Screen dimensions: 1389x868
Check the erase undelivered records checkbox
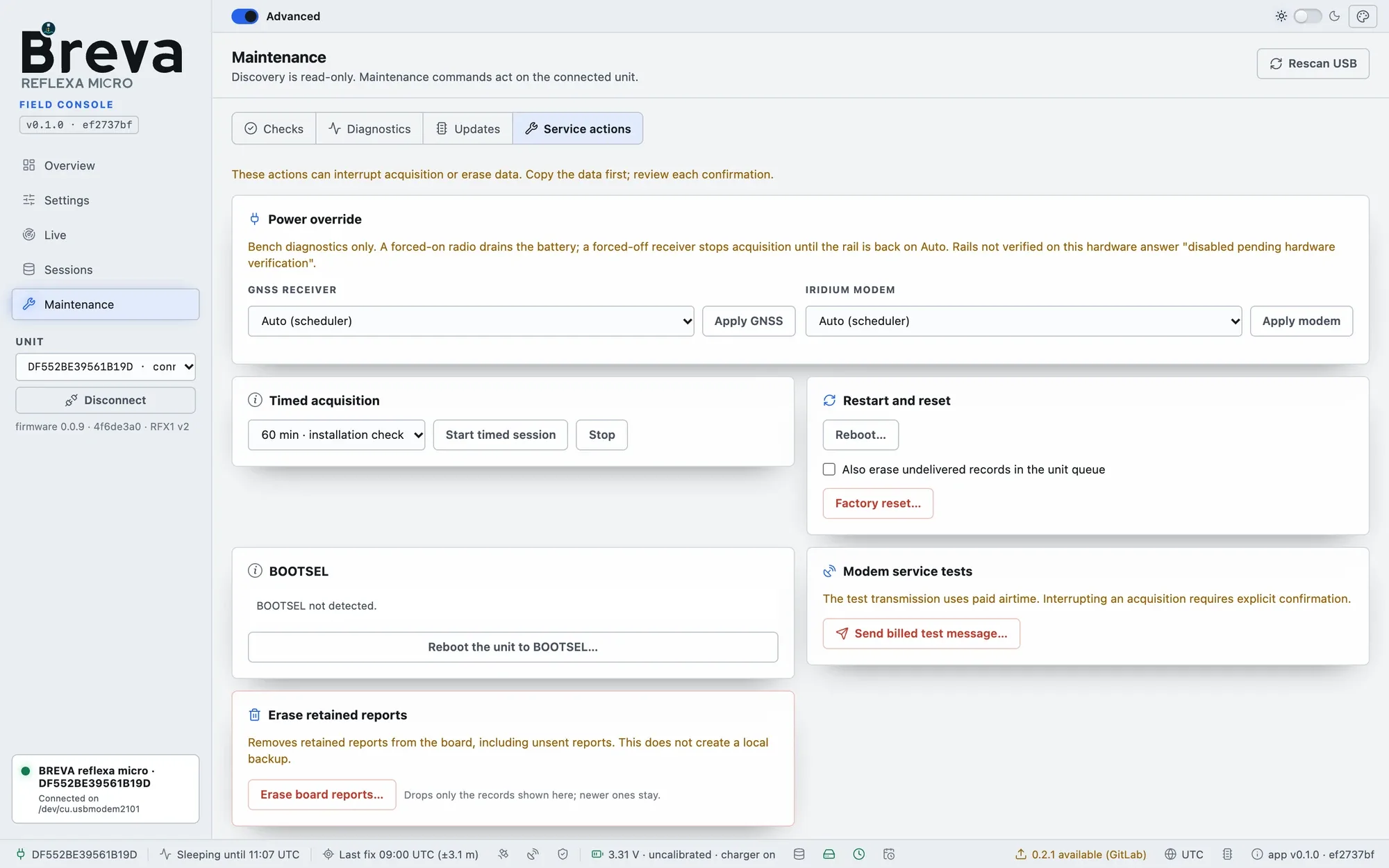coord(829,469)
